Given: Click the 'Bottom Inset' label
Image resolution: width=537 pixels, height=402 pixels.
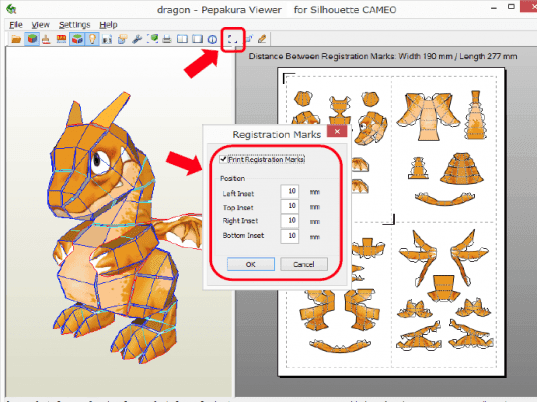Looking at the screenshot, I should pyautogui.click(x=243, y=236).
